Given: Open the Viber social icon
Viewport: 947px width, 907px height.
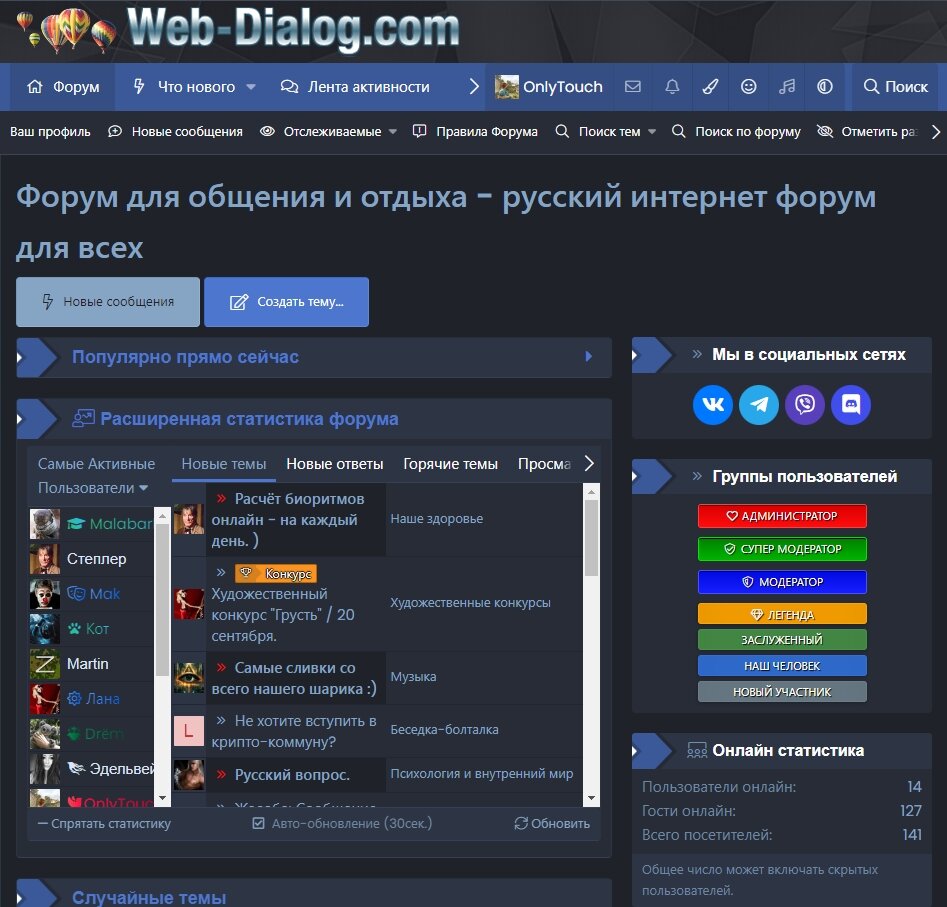Looking at the screenshot, I should tap(804, 405).
